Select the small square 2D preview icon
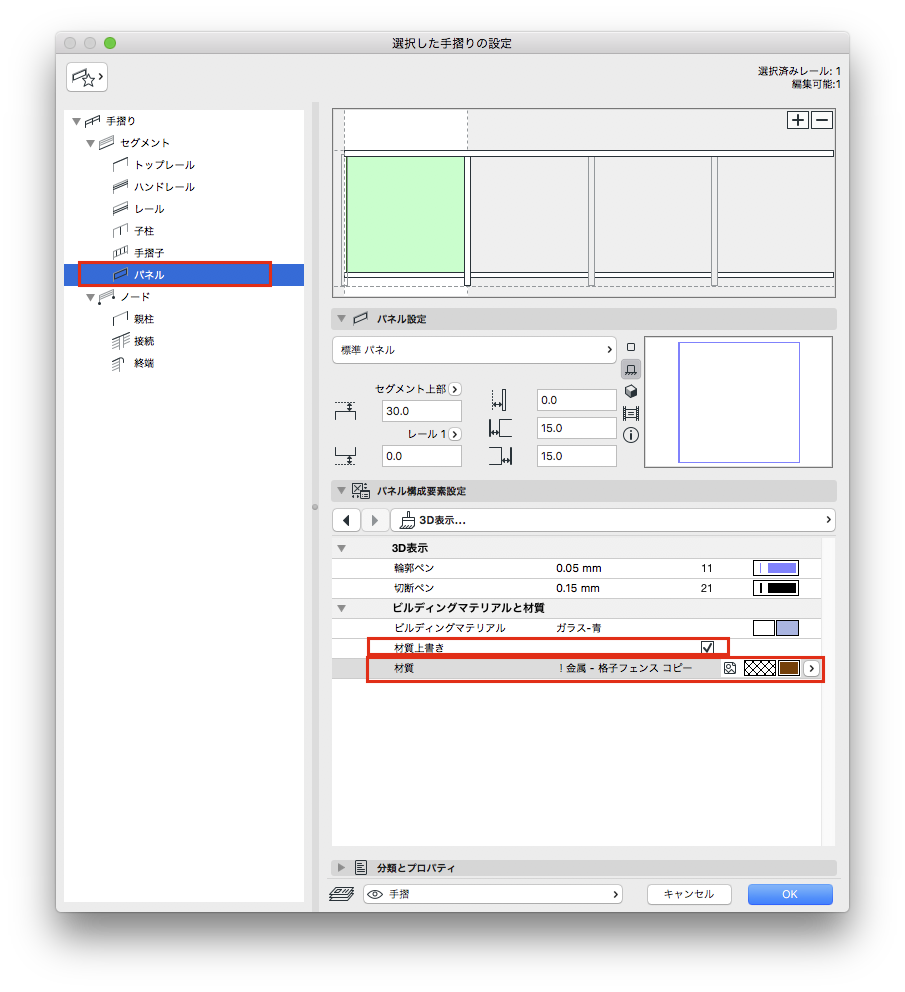905x992 pixels. (x=631, y=347)
